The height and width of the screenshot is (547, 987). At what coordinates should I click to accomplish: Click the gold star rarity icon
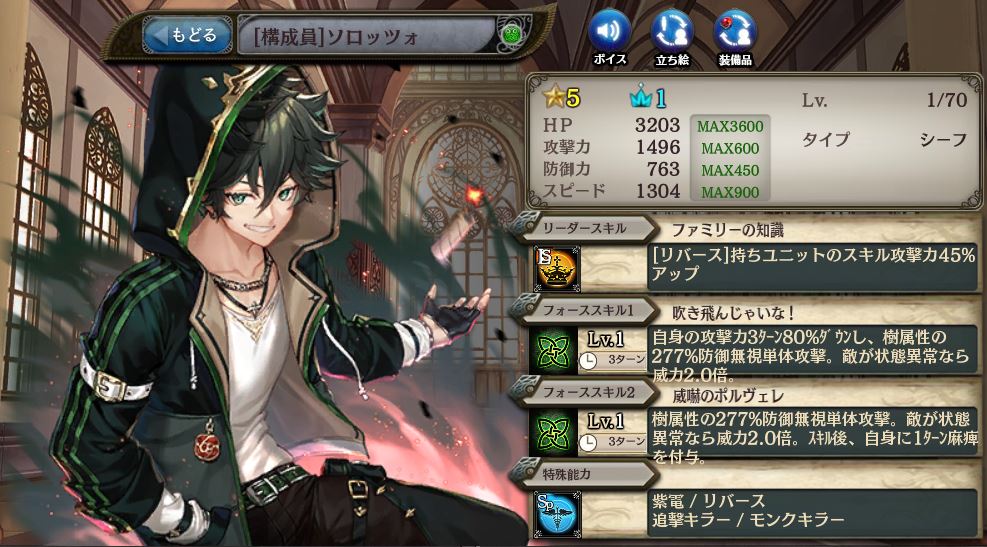(554, 98)
